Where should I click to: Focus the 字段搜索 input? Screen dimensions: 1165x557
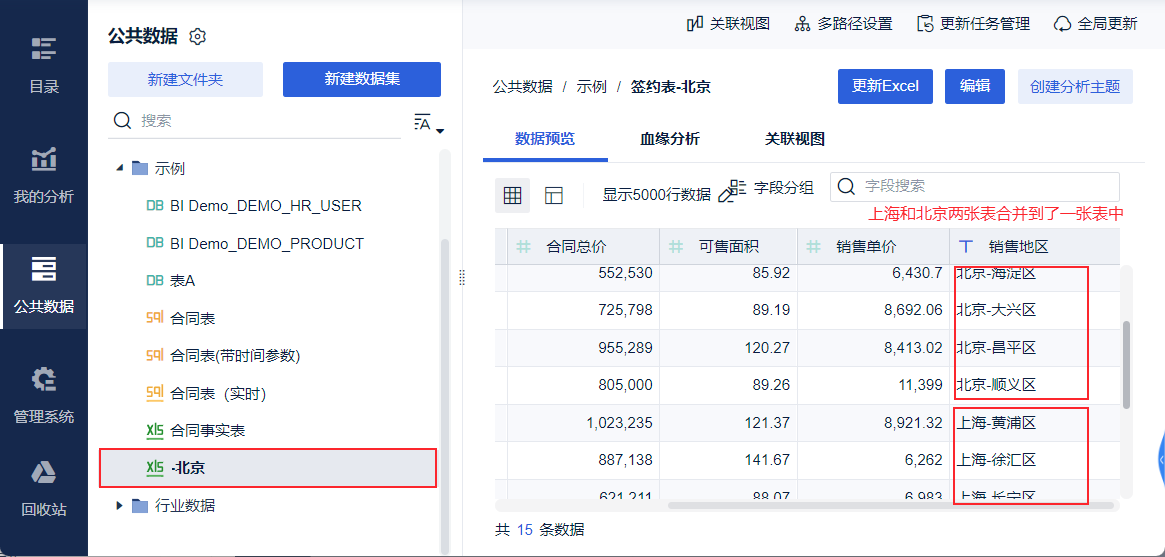coord(975,186)
